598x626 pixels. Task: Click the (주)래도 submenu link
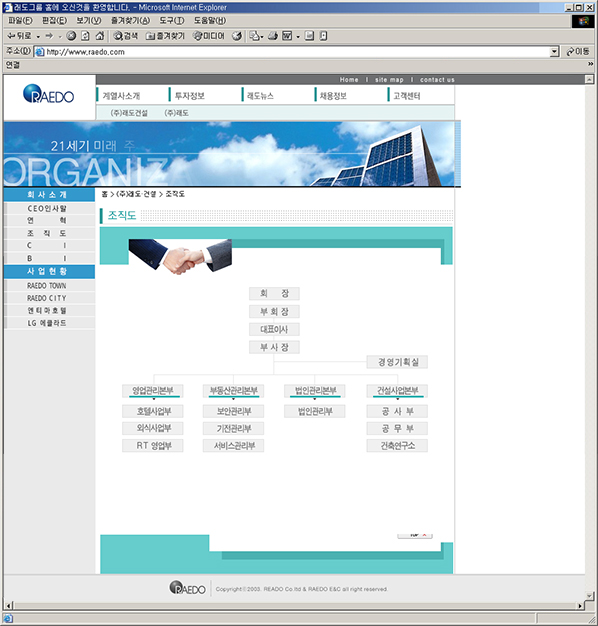pos(176,113)
